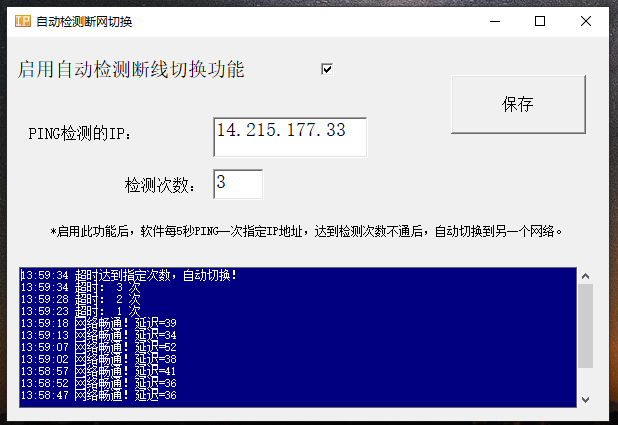Click the window title text 自动检测断网切换

(x=84, y=21)
